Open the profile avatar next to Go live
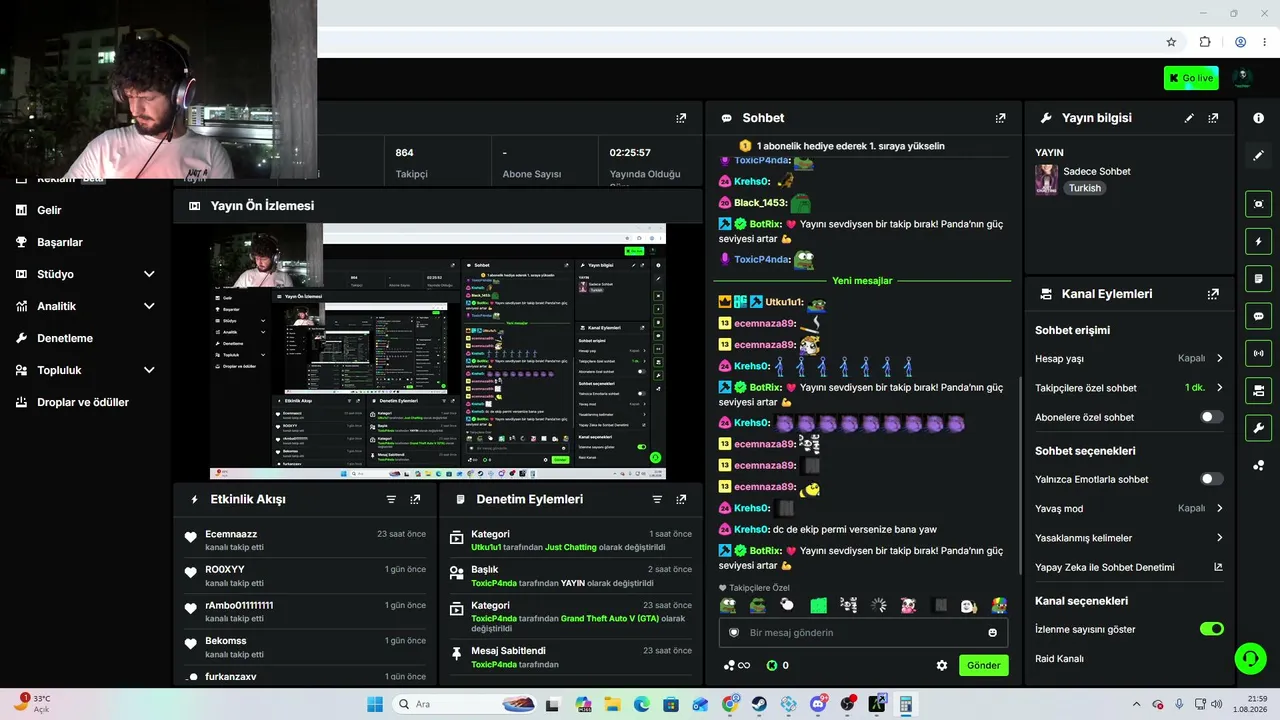This screenshot has height=720, width=1280. point(1242,78)
